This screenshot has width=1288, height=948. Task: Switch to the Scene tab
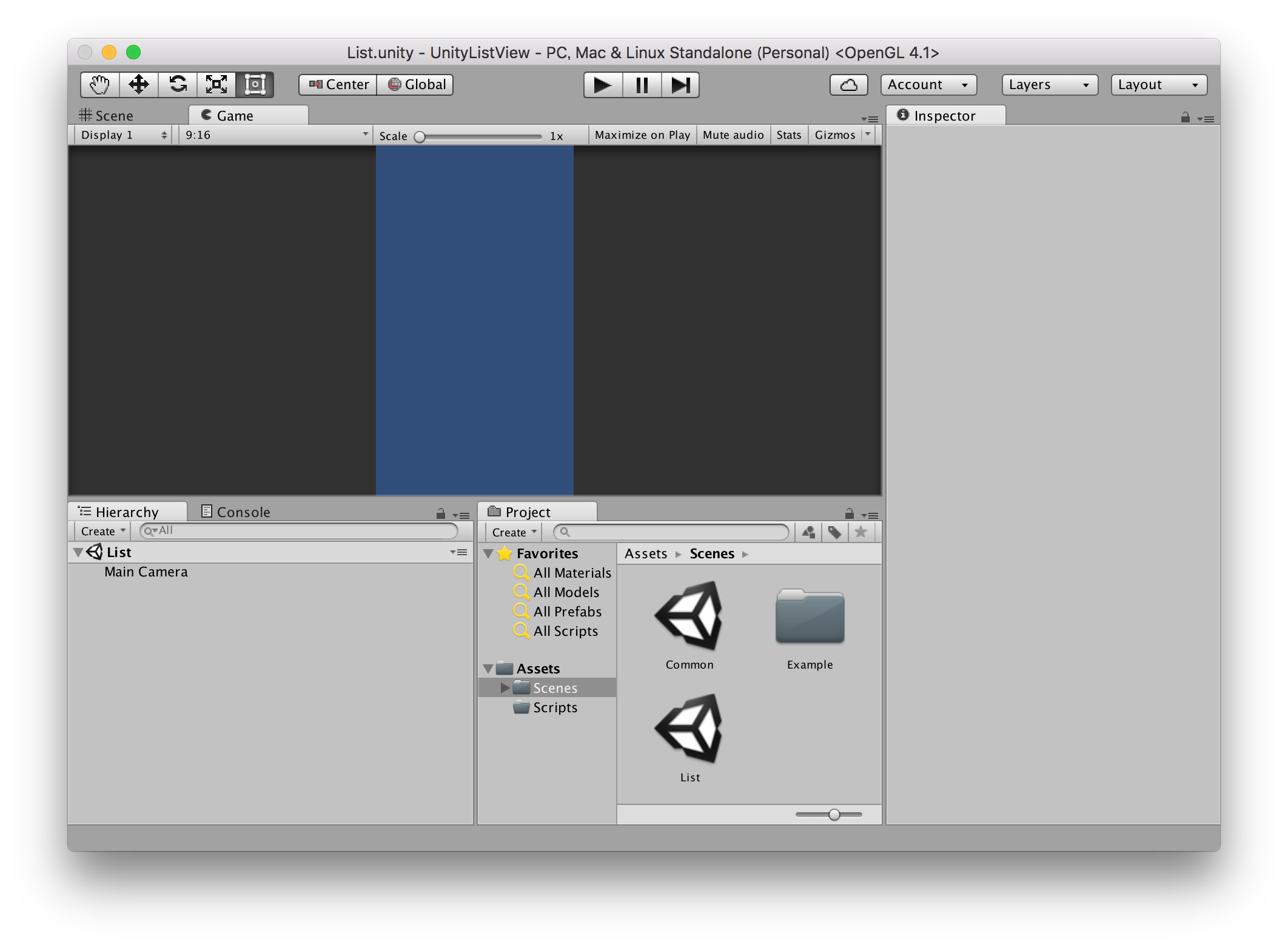(x=107, y=116)
